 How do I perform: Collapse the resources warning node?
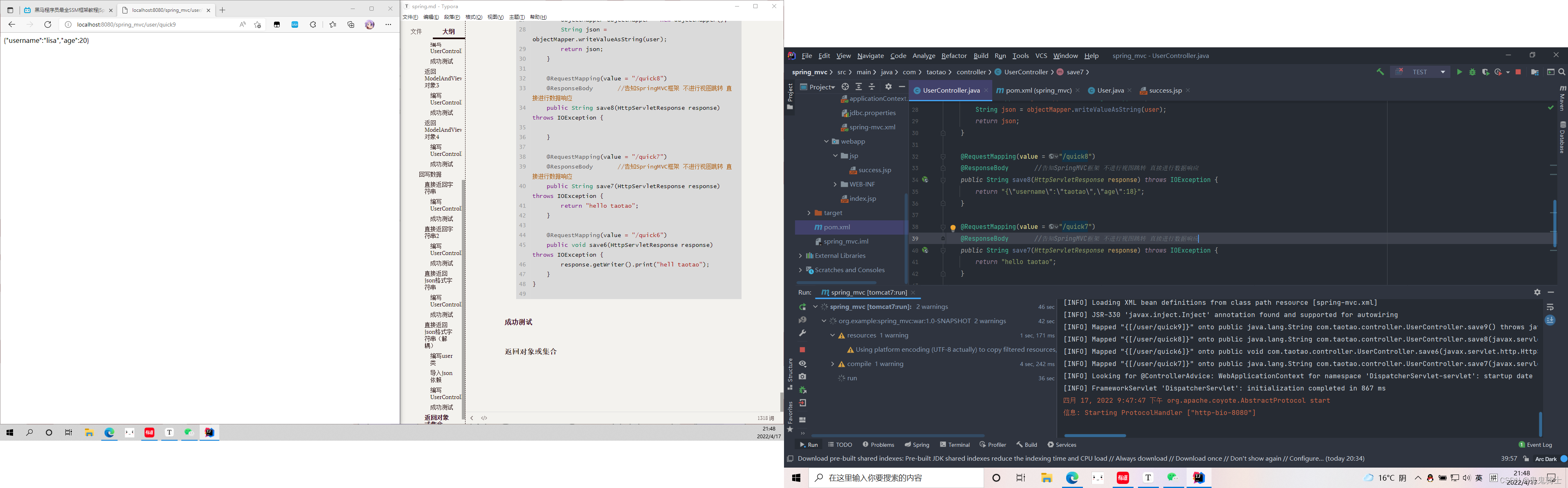tap(832, 335)
